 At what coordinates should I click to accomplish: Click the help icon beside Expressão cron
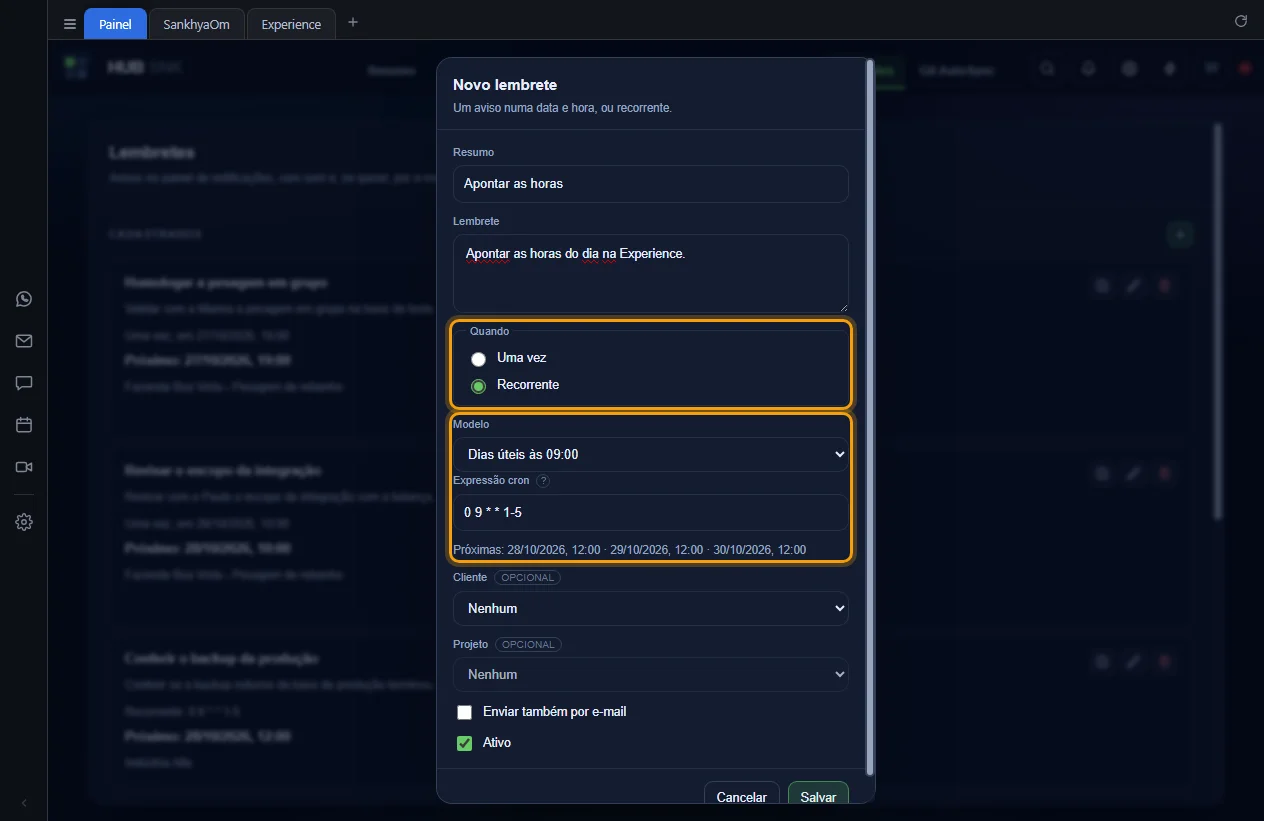pyautogui.click(x=543, y=481)
